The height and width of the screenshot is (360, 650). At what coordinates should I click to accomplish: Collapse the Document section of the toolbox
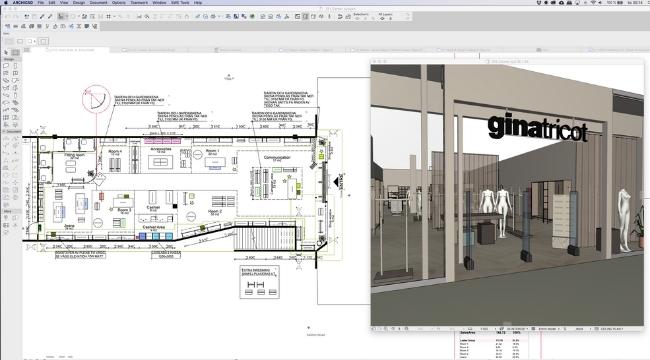click(13, 131)
